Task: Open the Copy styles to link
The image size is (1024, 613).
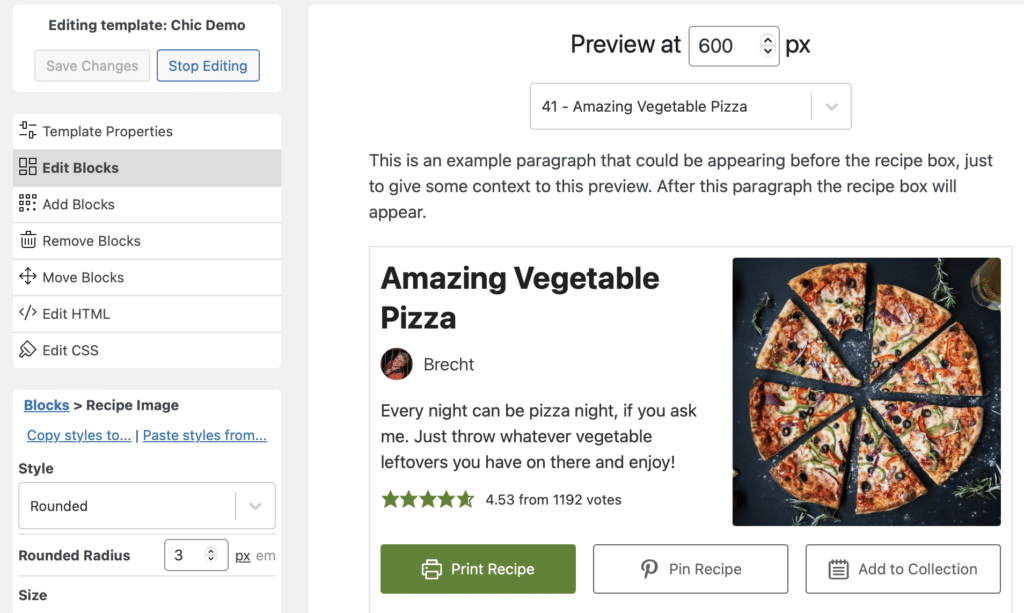Action: coord(78,435)
